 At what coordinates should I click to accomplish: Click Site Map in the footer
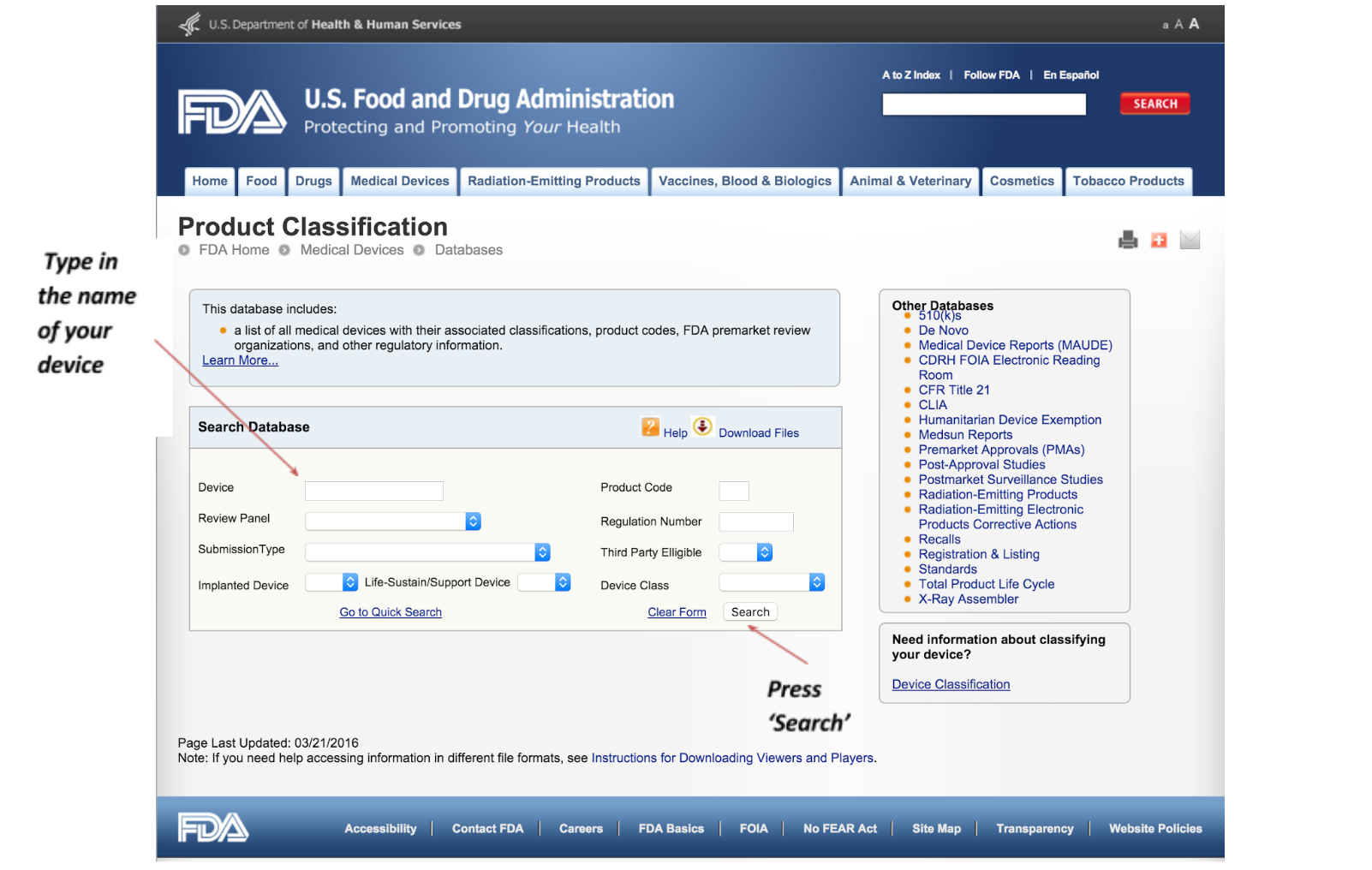click(936, 829)
